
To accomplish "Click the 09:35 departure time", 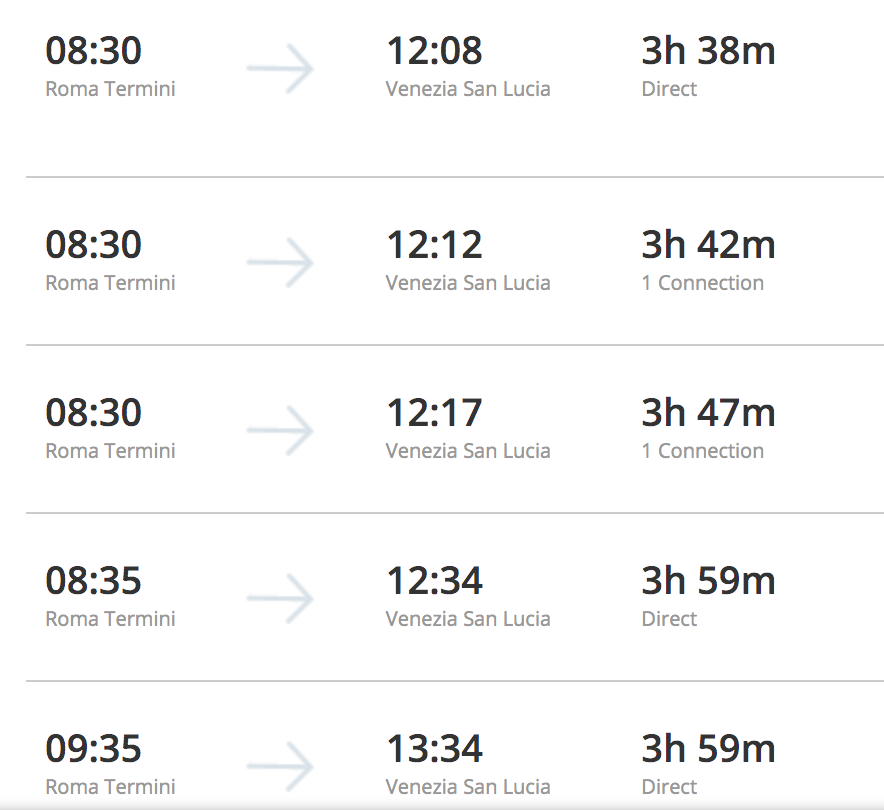I will [93, 749].
